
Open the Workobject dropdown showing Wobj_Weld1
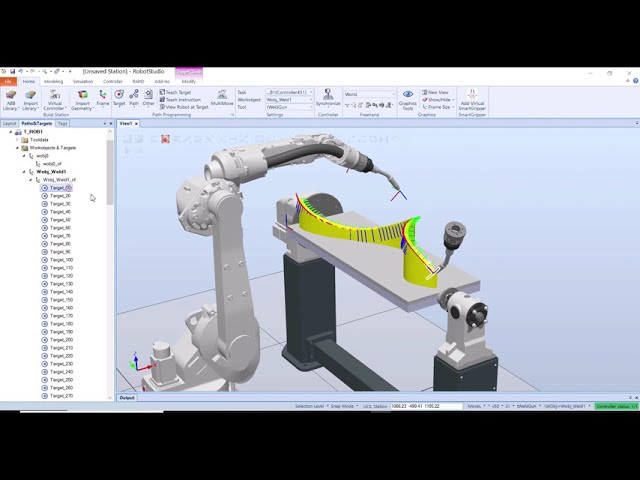click(x=289, y=100)
